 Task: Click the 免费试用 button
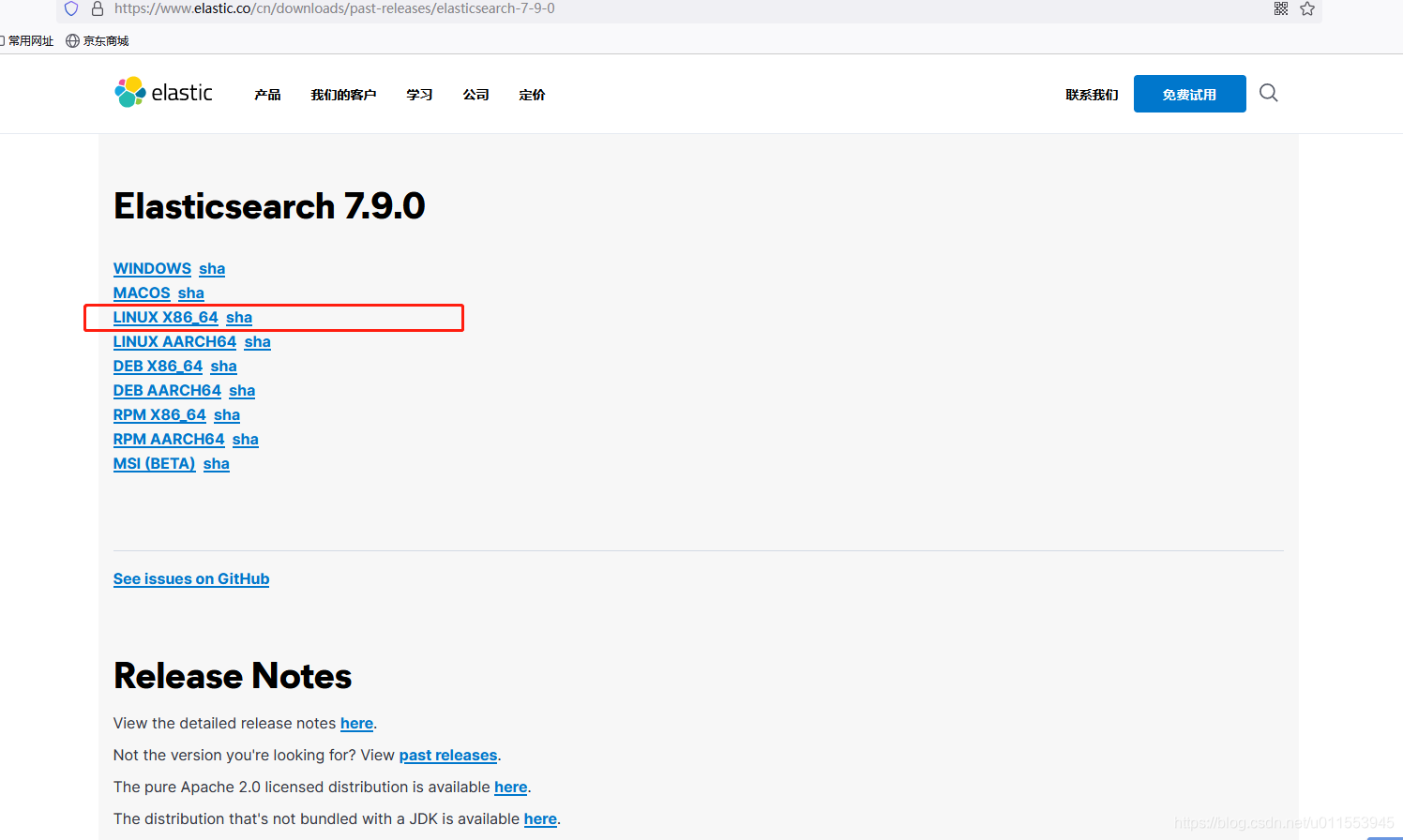tap(1189, 94)
